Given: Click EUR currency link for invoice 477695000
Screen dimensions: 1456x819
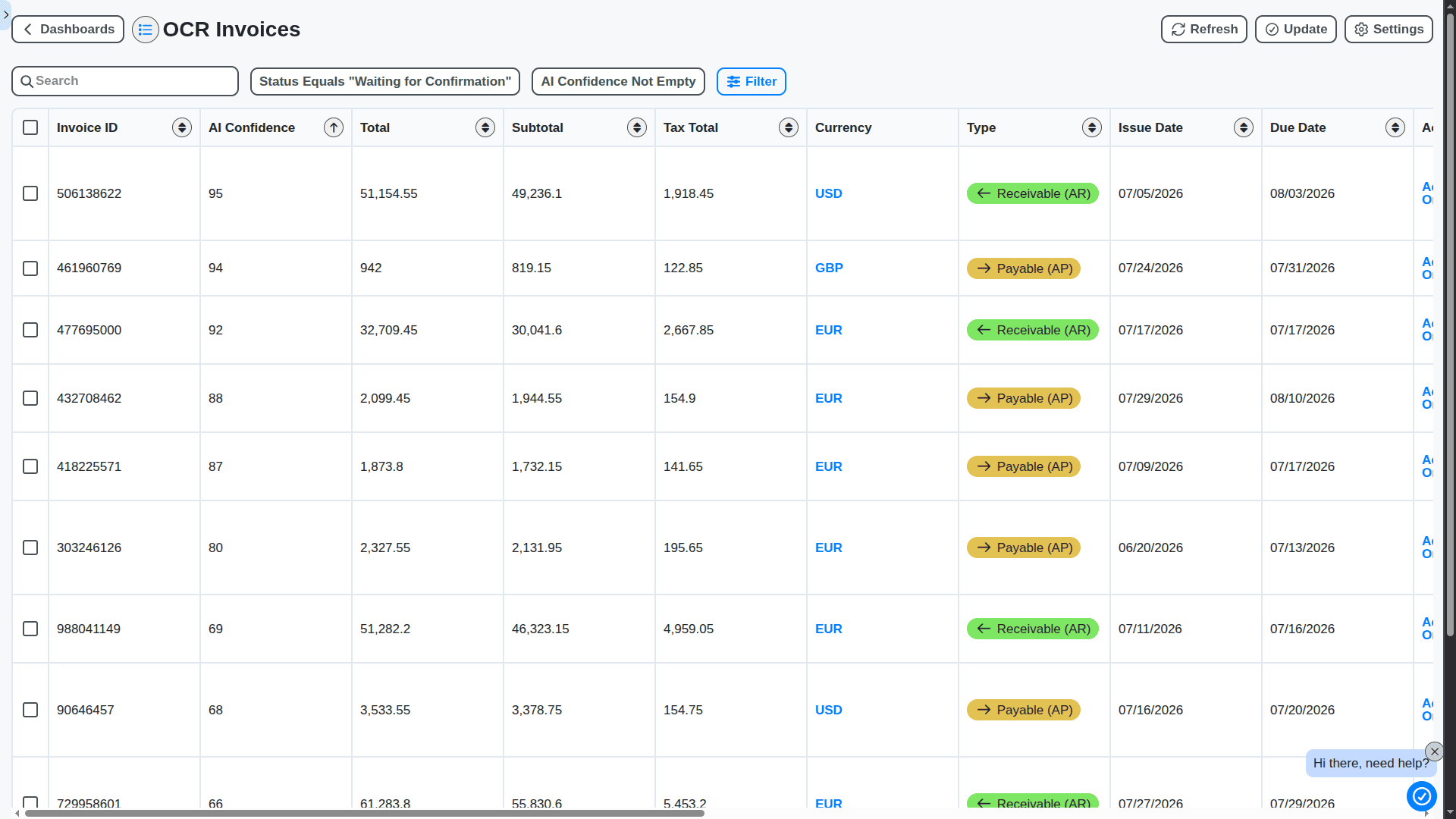Looking at the screenshot, I should click(x=828, y=330).
